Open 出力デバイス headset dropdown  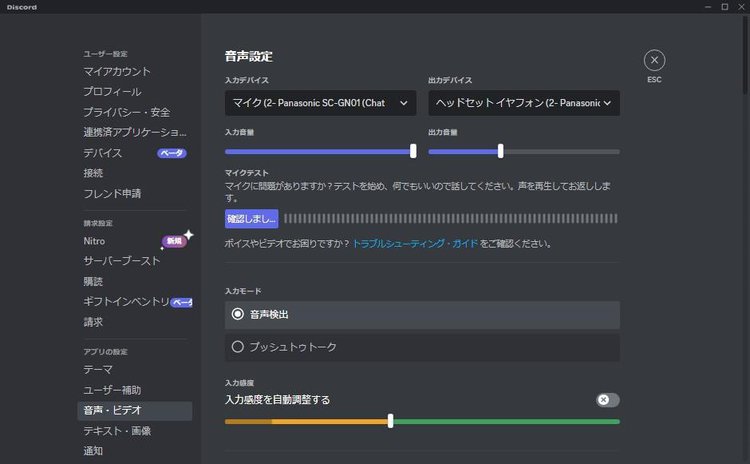524,103
